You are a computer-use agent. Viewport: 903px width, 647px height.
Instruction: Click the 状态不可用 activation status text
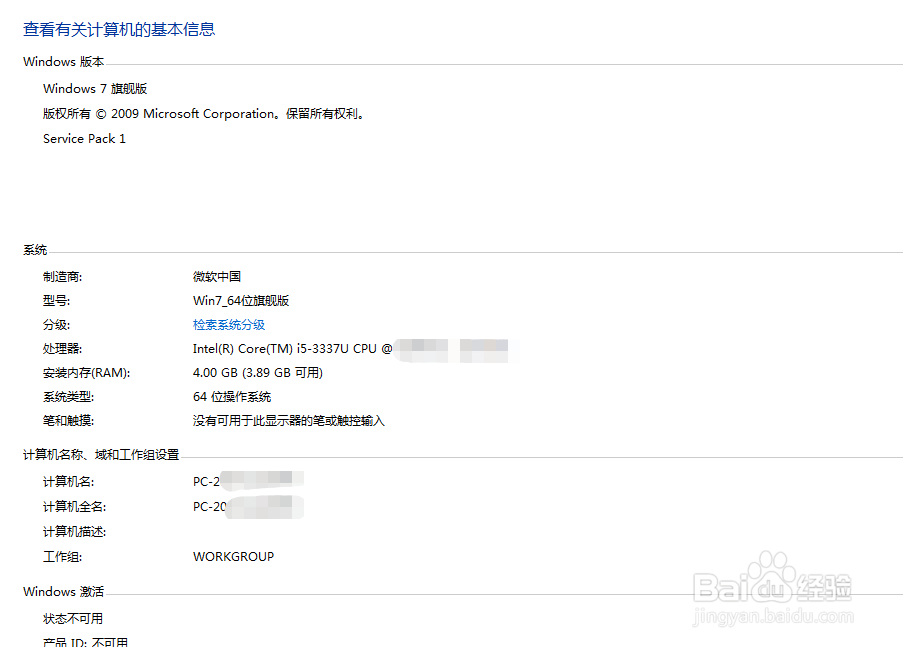click(x=73, y=619)
